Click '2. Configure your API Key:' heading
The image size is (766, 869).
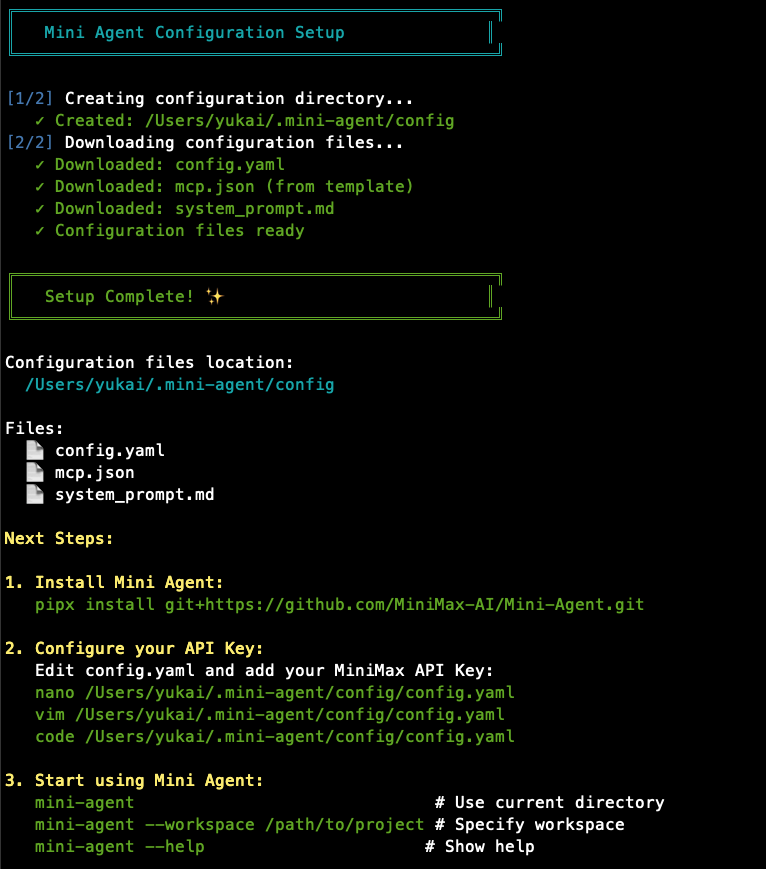click(x=134, y=648)
